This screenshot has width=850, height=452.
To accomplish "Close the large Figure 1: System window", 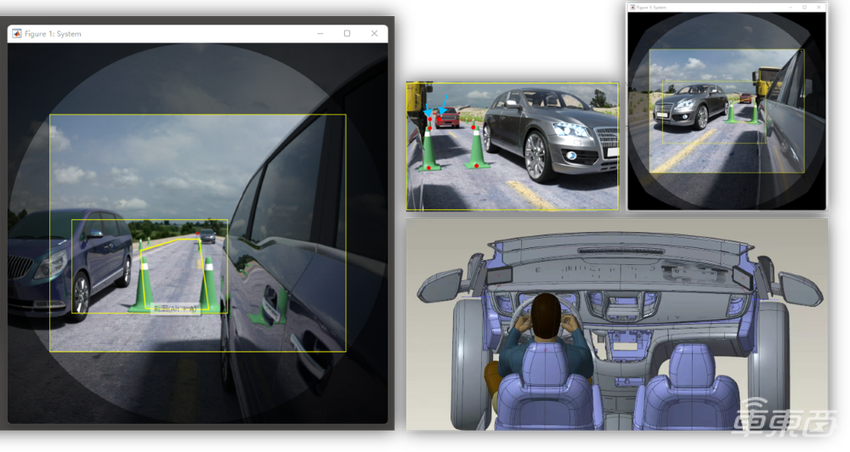I will click(374, 34).
